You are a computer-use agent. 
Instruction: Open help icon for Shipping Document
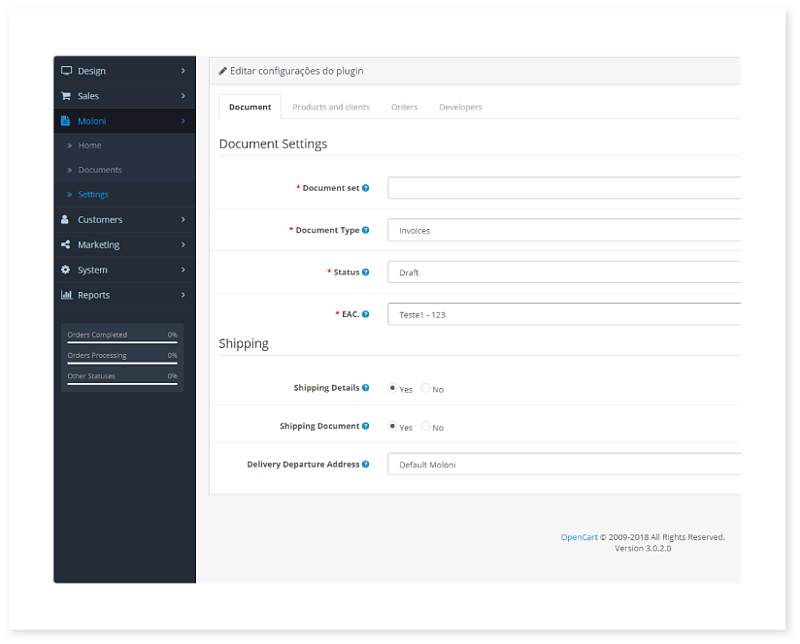365,426
